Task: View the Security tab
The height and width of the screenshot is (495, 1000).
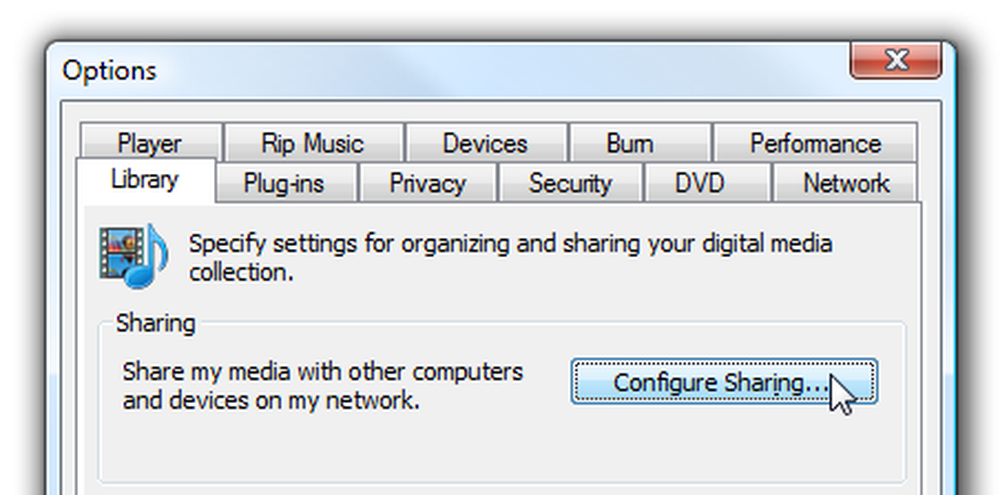Action: [x=570, y=183]
